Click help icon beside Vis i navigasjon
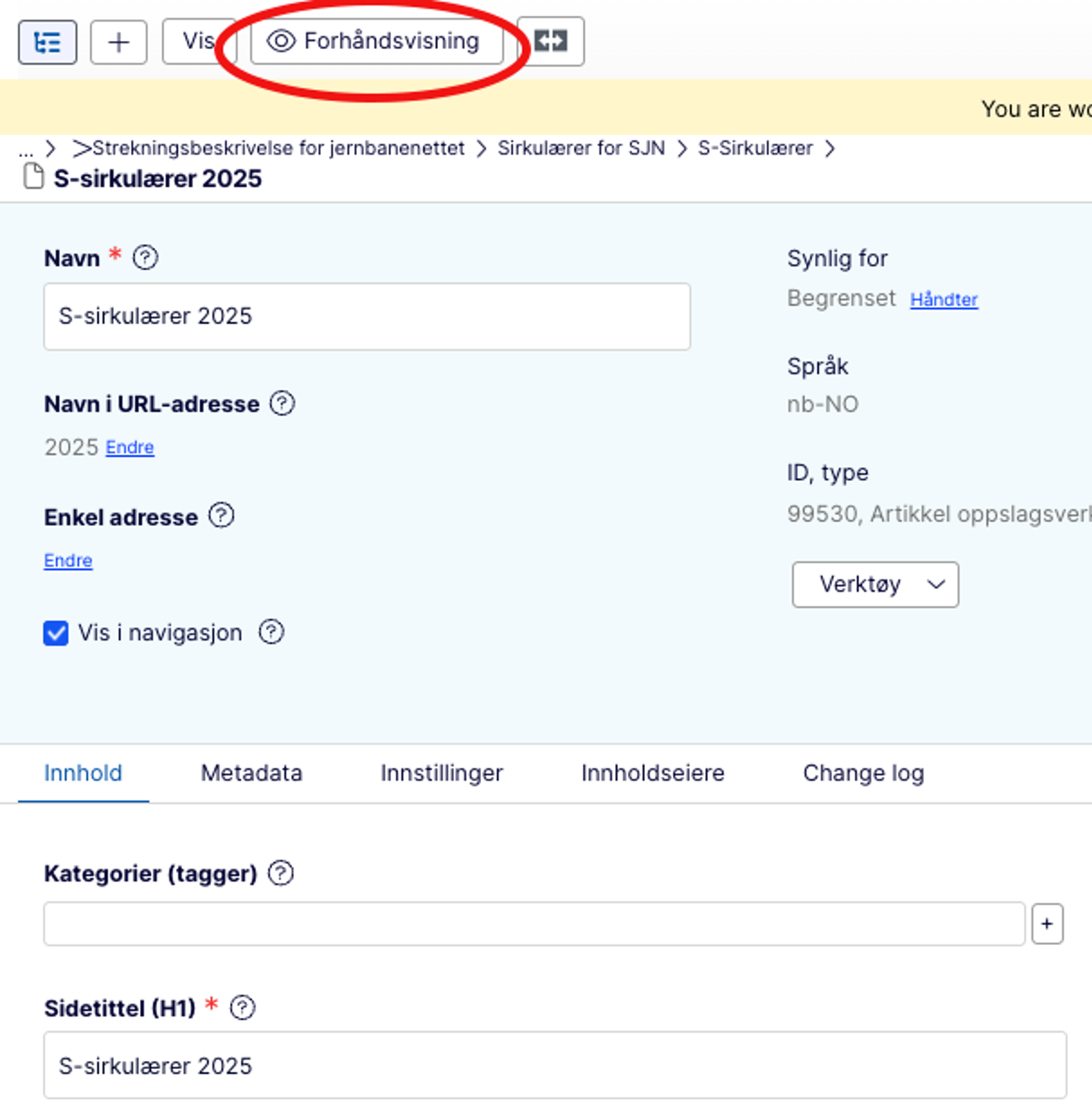 pos(271,633)
